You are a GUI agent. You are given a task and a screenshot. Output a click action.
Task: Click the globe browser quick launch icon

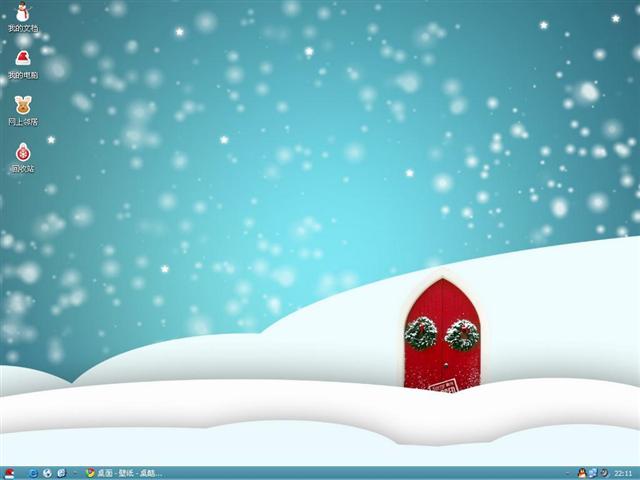[x=47, y=473]
